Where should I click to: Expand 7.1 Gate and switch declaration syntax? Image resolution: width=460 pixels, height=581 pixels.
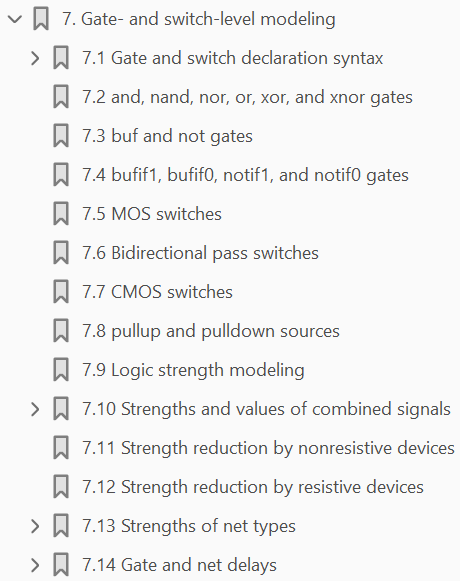pos(35,58)
